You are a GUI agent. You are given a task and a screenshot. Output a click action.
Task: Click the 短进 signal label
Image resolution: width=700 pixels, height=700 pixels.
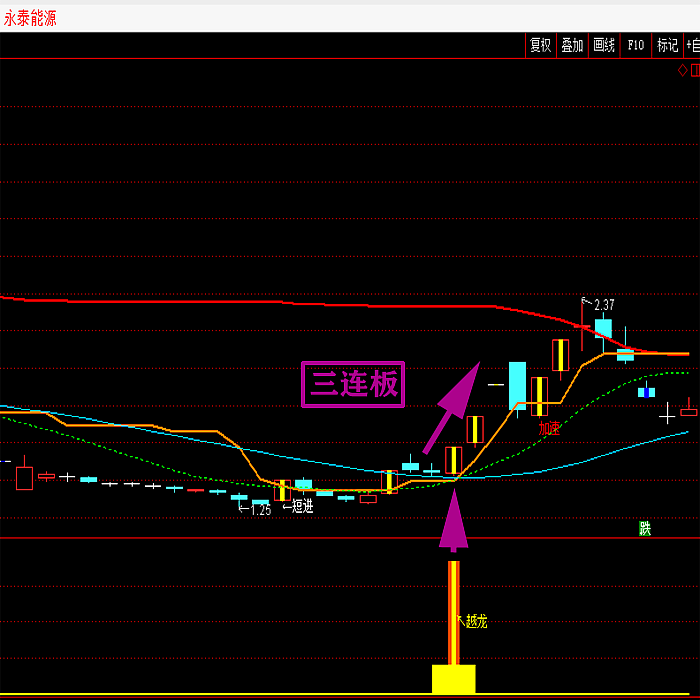click(x=301, y=507)
